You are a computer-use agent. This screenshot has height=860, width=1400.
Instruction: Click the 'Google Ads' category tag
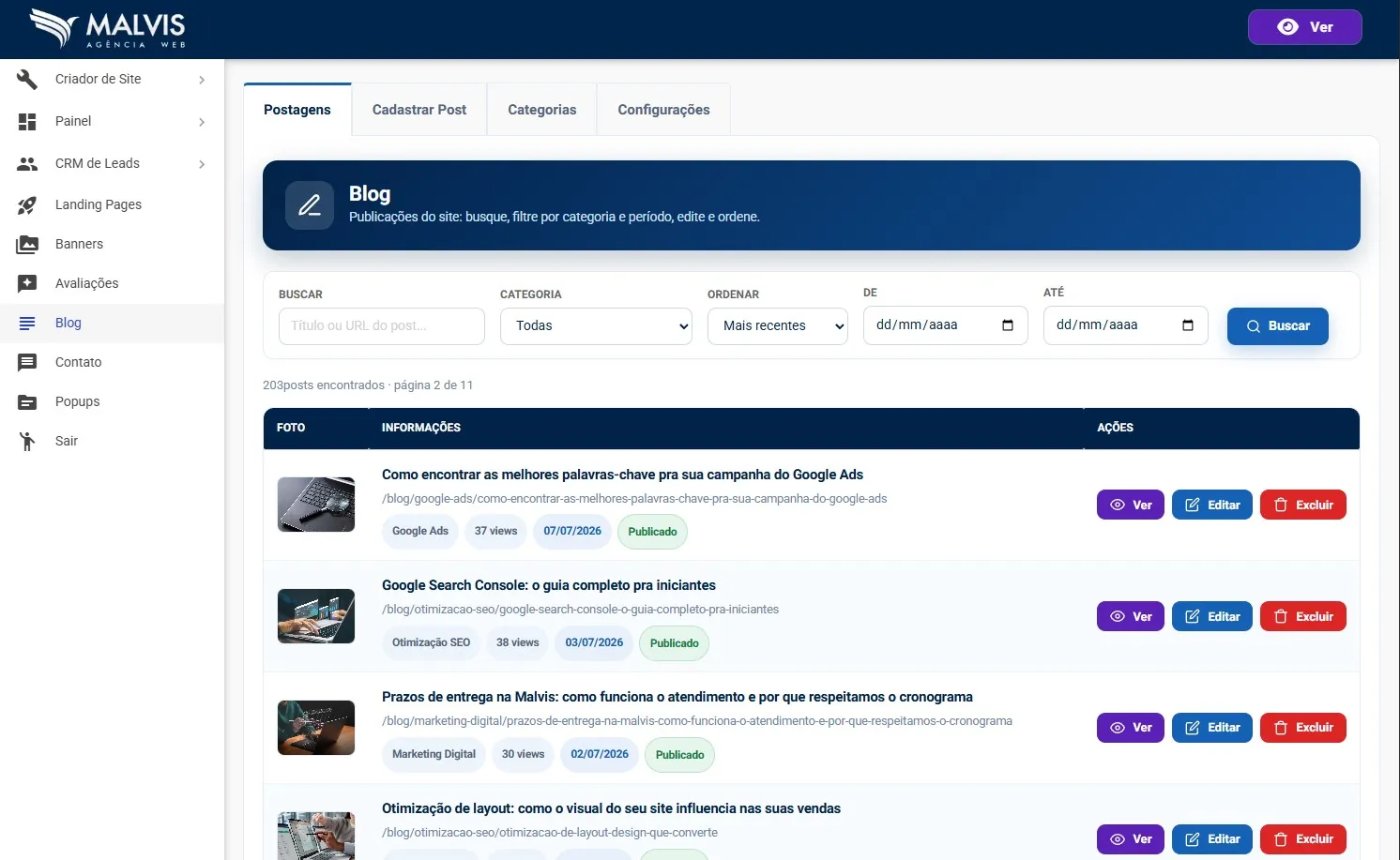(x=420, y=532)
